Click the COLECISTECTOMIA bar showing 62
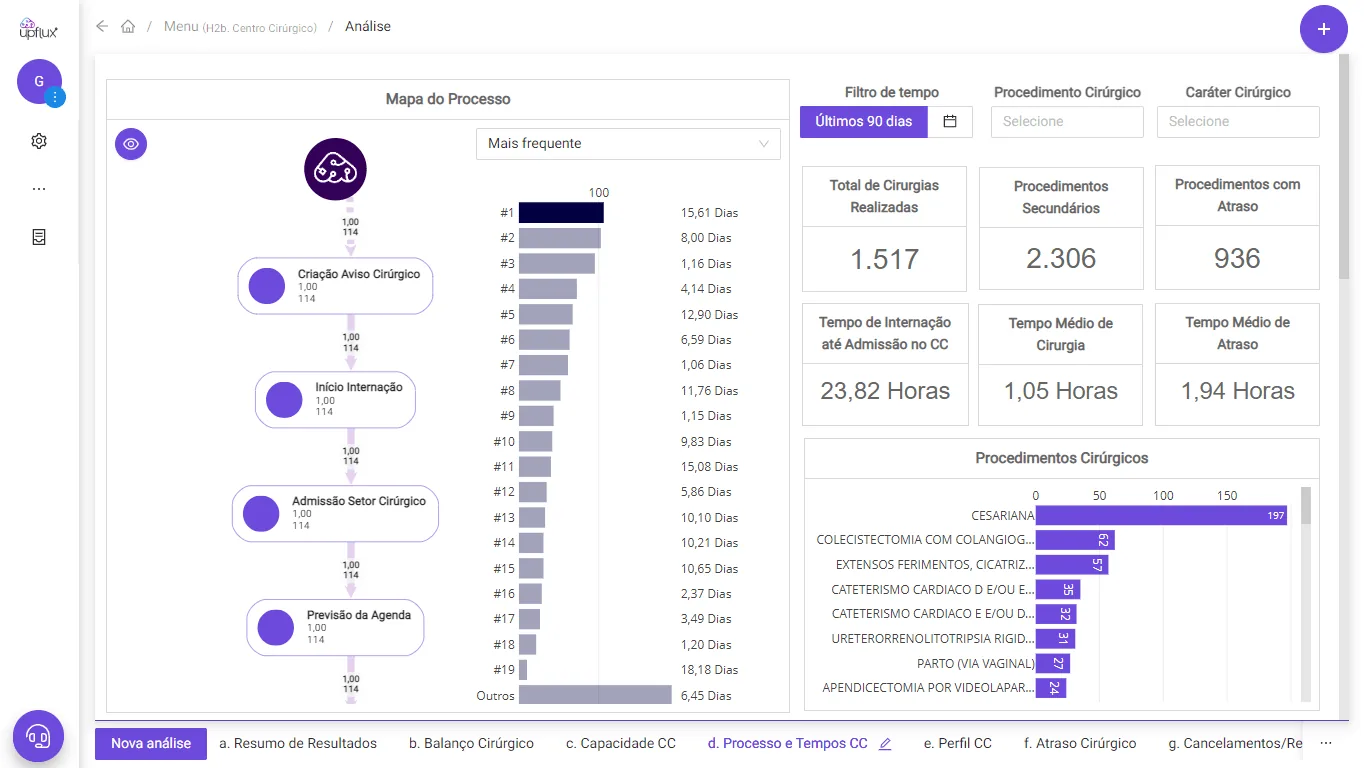 pyautogui.click(x=1075, y=540)
